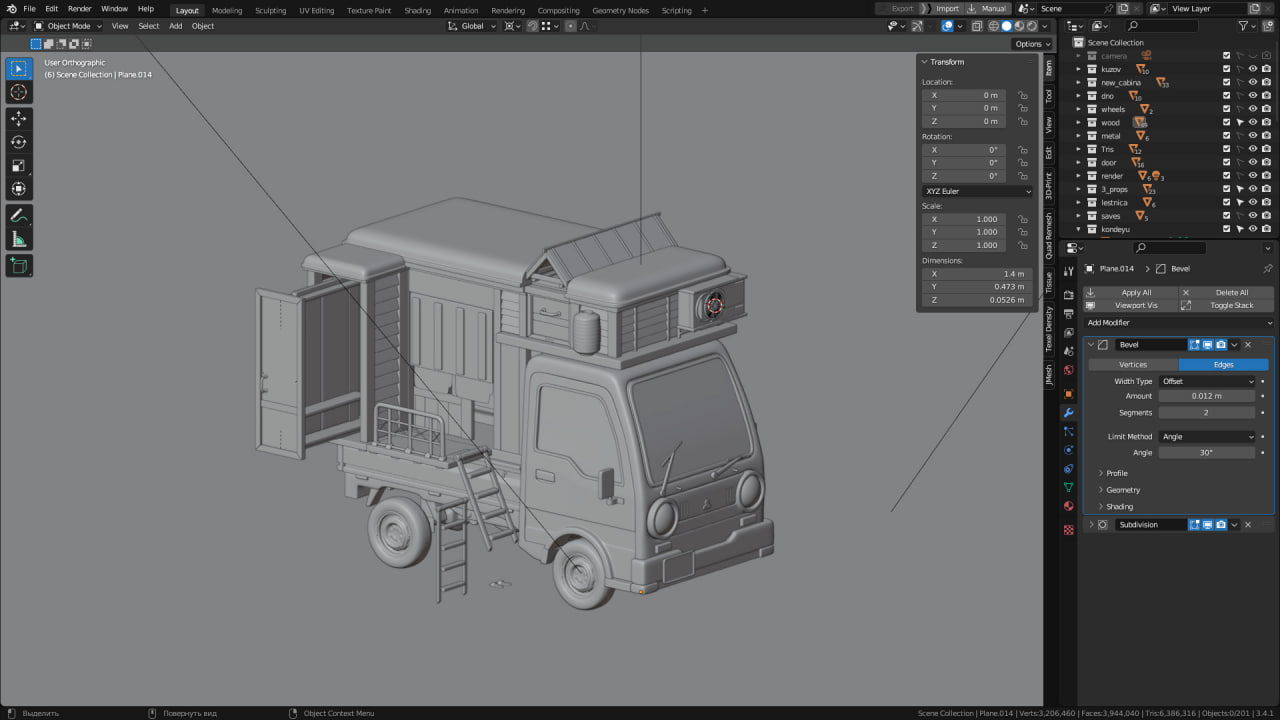Activate the Rotate tool
Viewport: 1280px width, 720px height.
point(19,142)
